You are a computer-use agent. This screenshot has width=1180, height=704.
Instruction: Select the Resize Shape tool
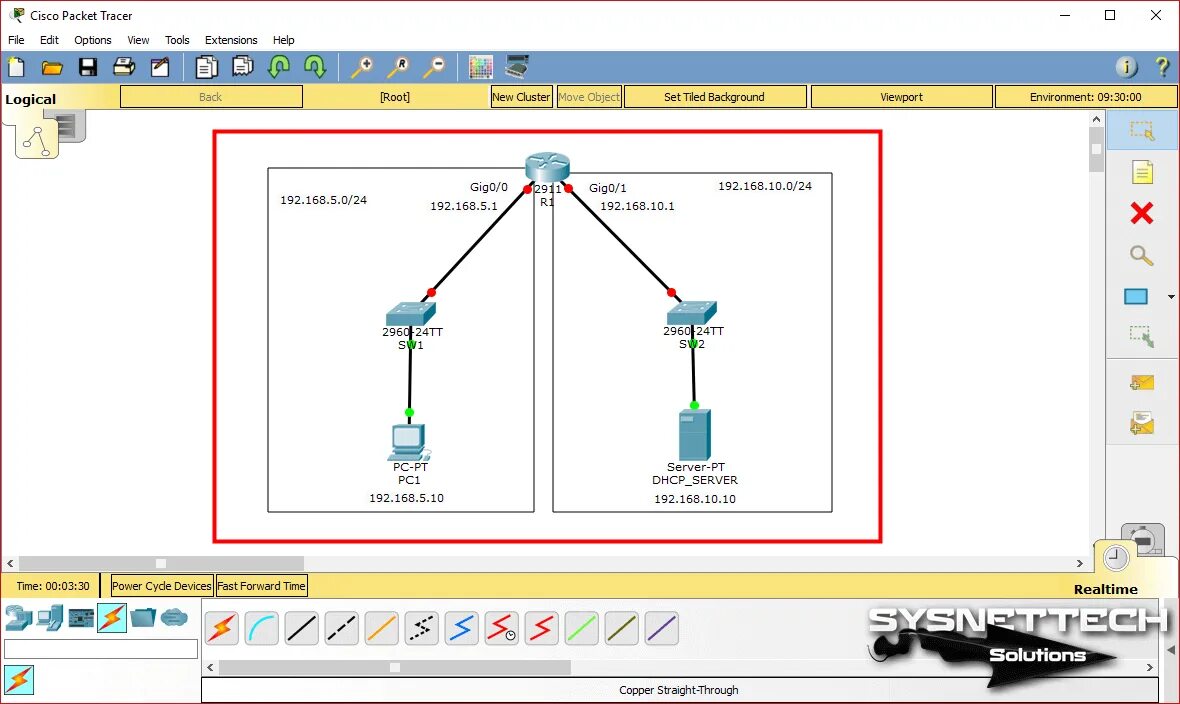(1142, 336)
